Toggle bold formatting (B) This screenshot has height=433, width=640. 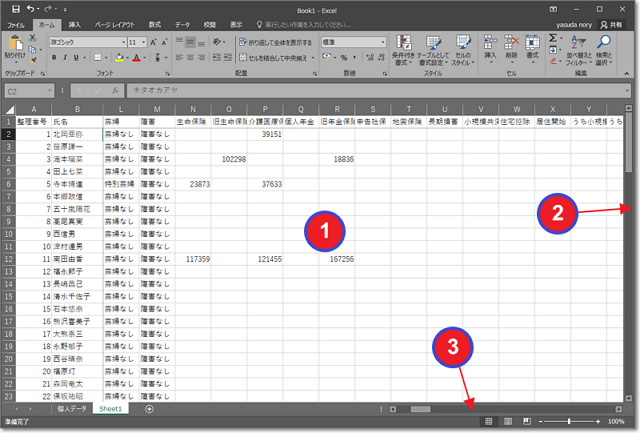[x=52, y=57]
